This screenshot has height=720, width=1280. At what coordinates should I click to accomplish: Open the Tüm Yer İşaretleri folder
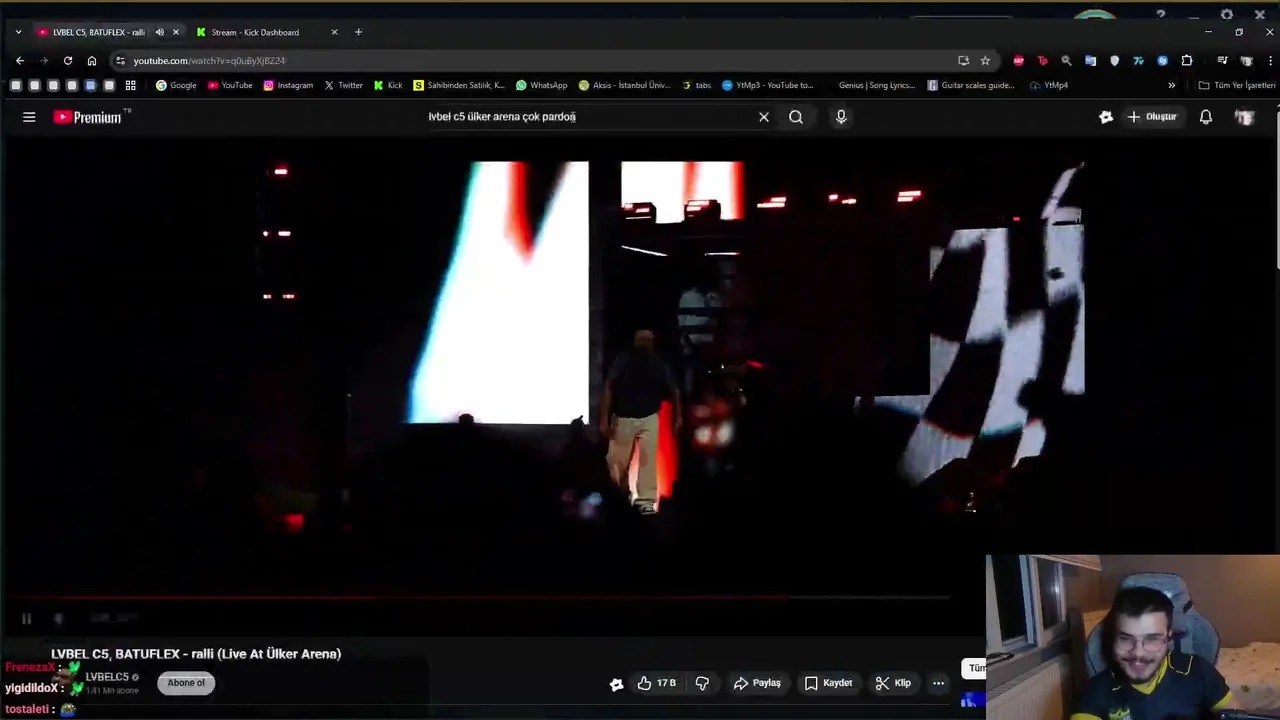[1237, 85]
